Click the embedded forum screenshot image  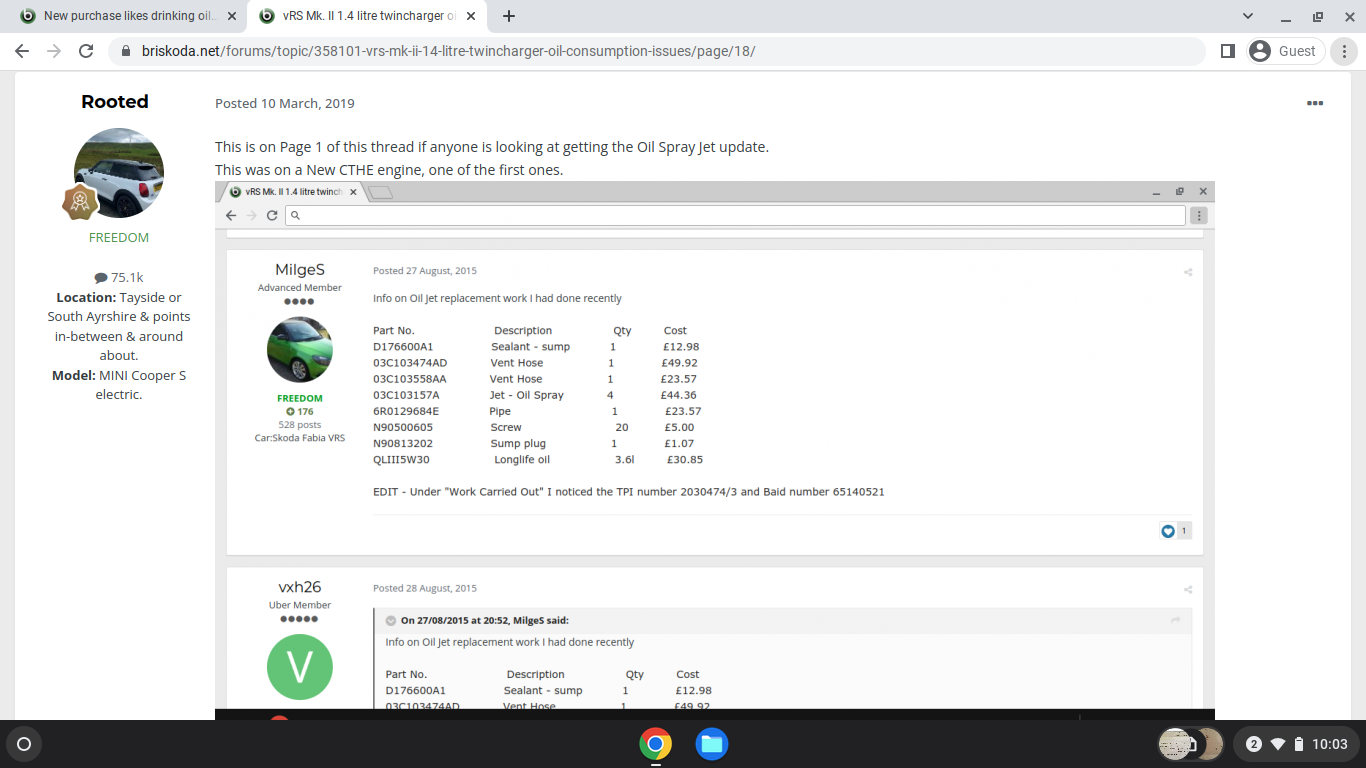[x=714, y=450]
